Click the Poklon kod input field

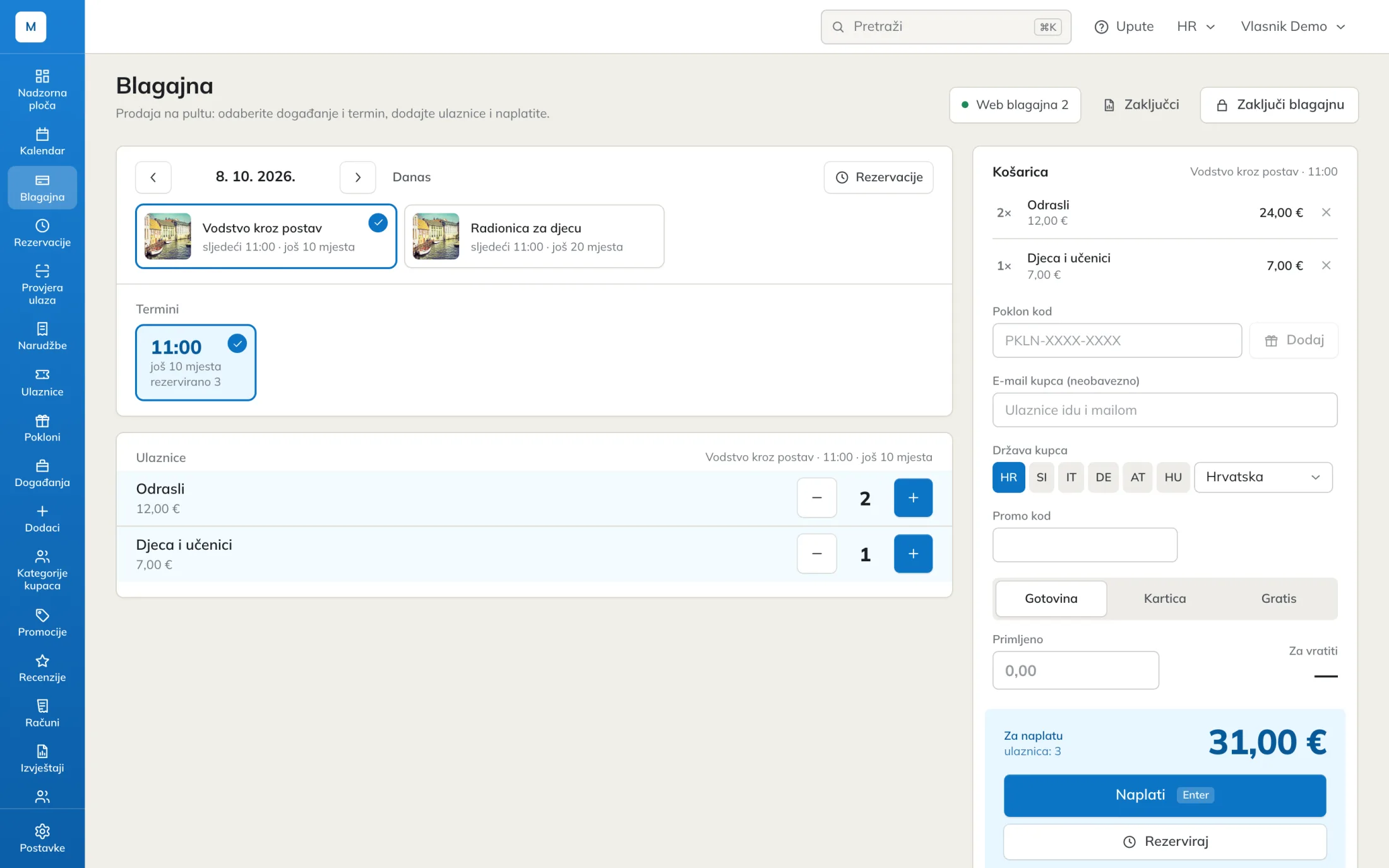click(x=1117, y=341)
